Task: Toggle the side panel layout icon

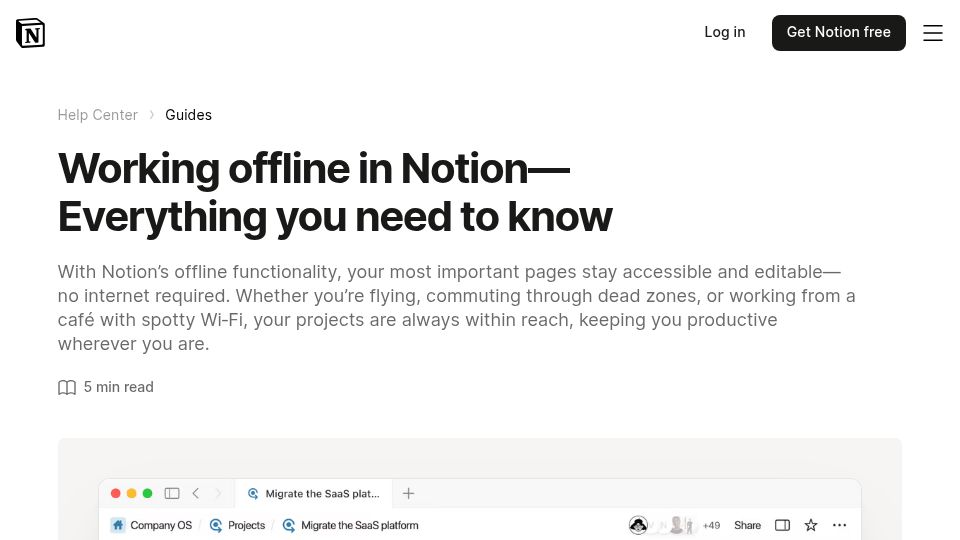Action: click(x=782, y=525)
